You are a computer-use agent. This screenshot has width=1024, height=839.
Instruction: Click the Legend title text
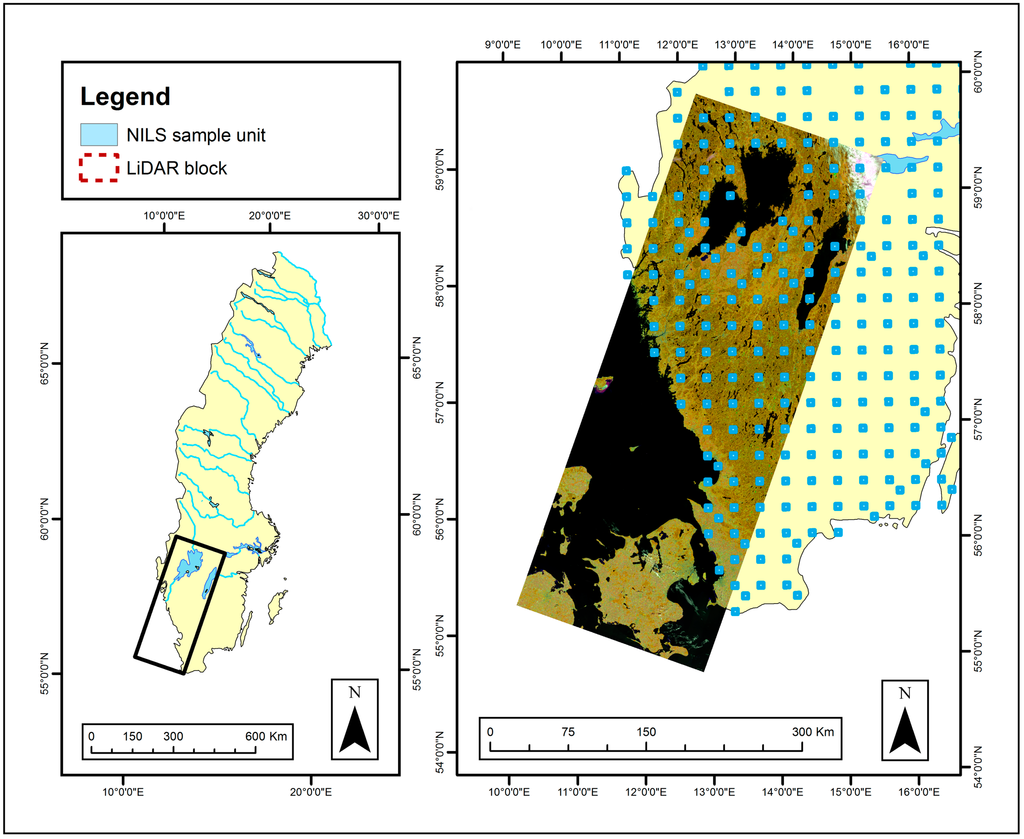click(125, 97)
